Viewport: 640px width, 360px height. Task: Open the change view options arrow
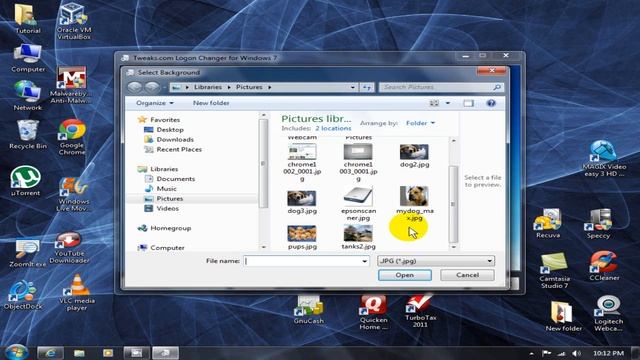[448, 103]
